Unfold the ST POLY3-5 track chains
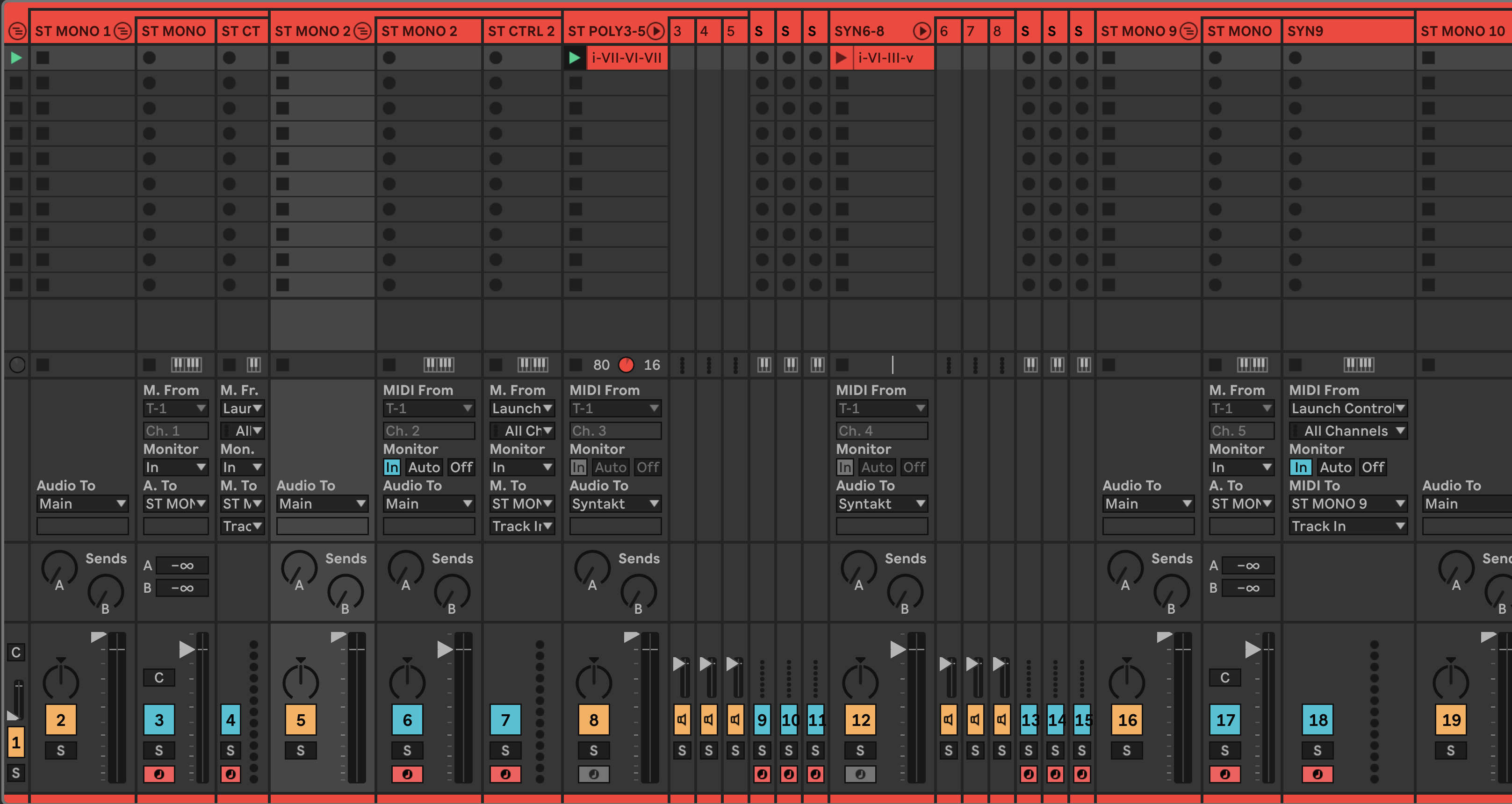Screen dimensions: 1512x804 [x=655, y=31]
